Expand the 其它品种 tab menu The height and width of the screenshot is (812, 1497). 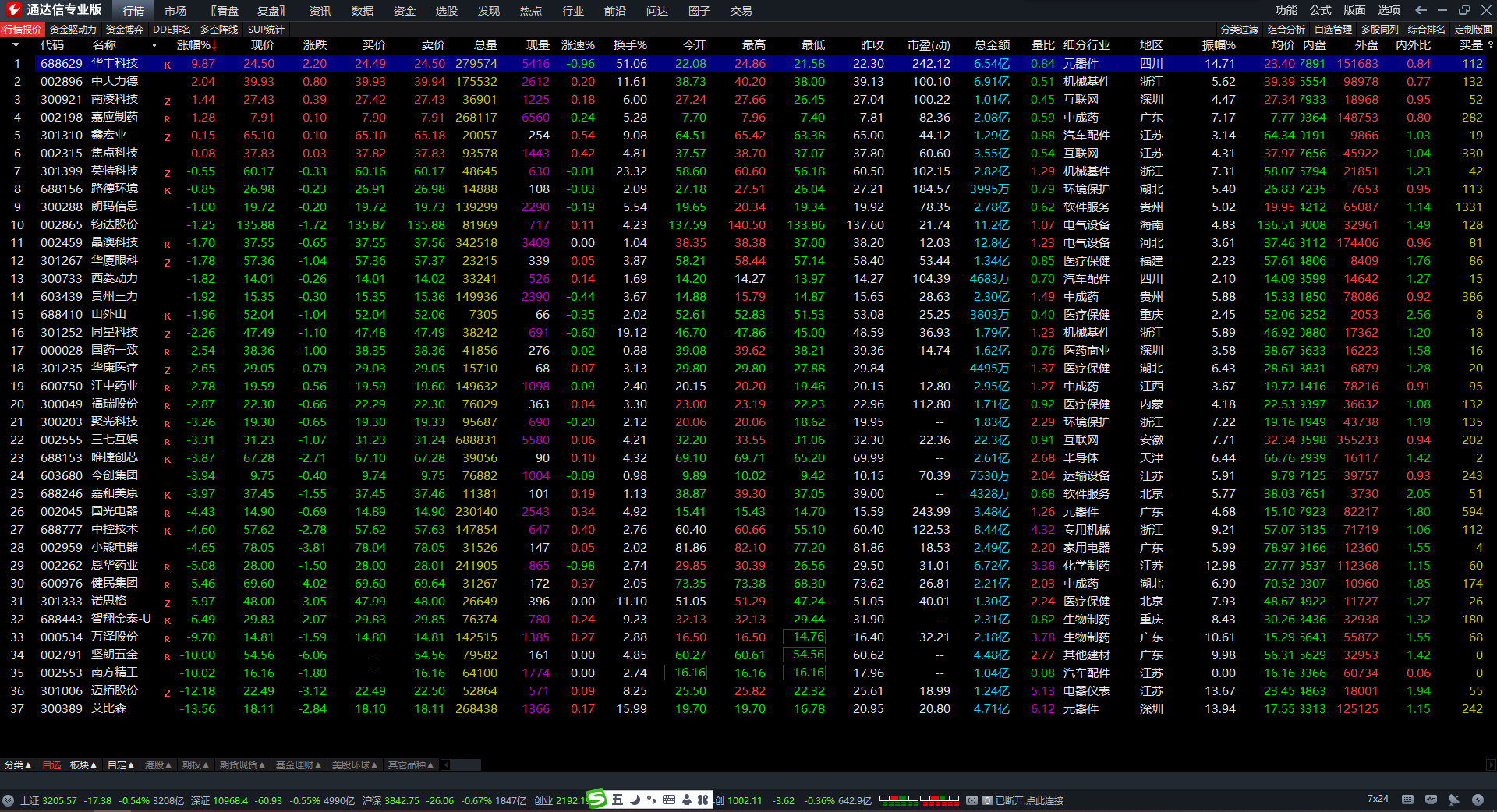411,765
